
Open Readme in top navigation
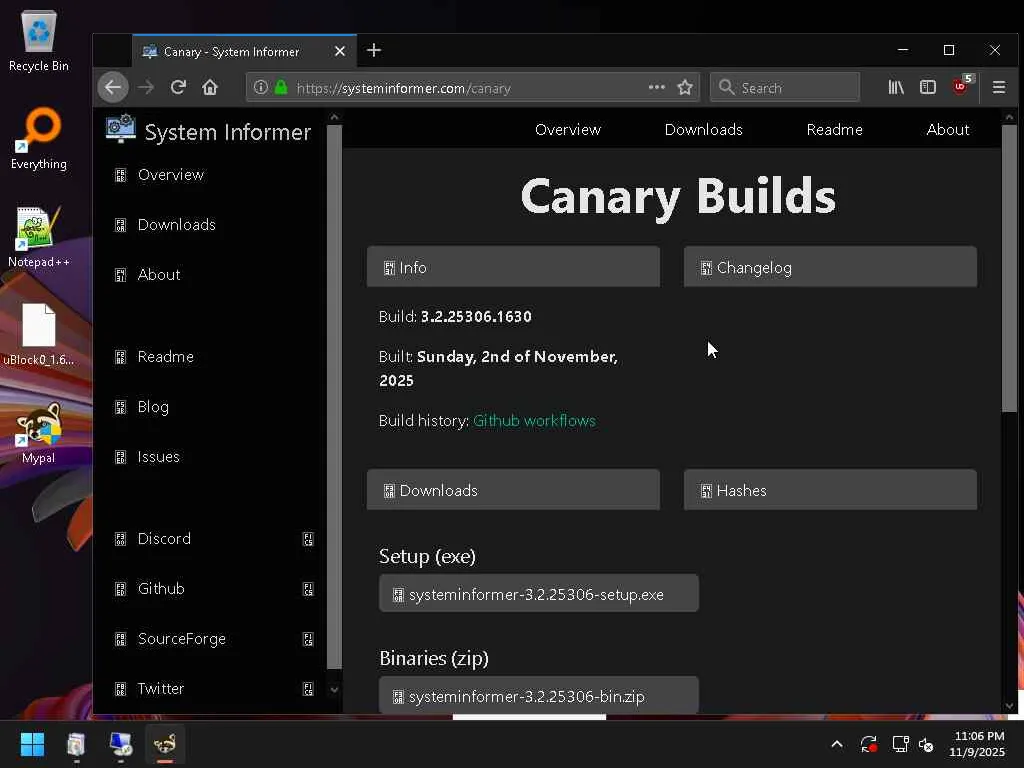click(x=834, y=129)
